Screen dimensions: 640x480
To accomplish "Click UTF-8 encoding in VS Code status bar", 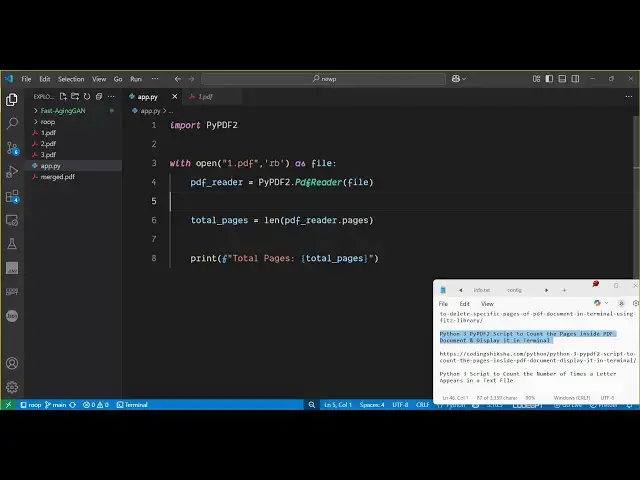I will pyautogui.click(x=400, y=404).
